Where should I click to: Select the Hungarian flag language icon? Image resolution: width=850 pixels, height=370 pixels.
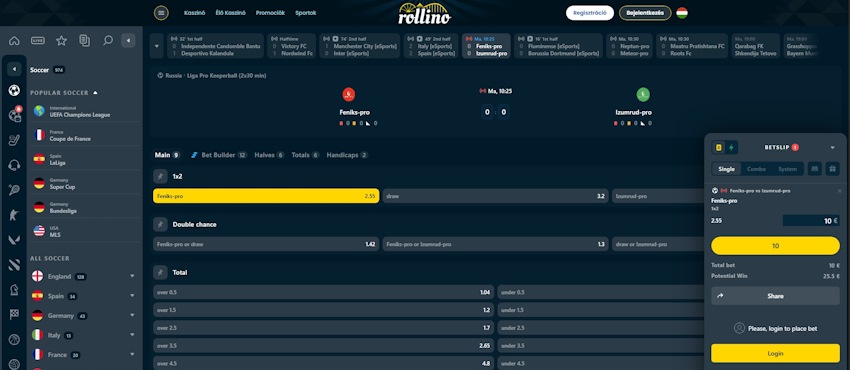pos(682,13)
